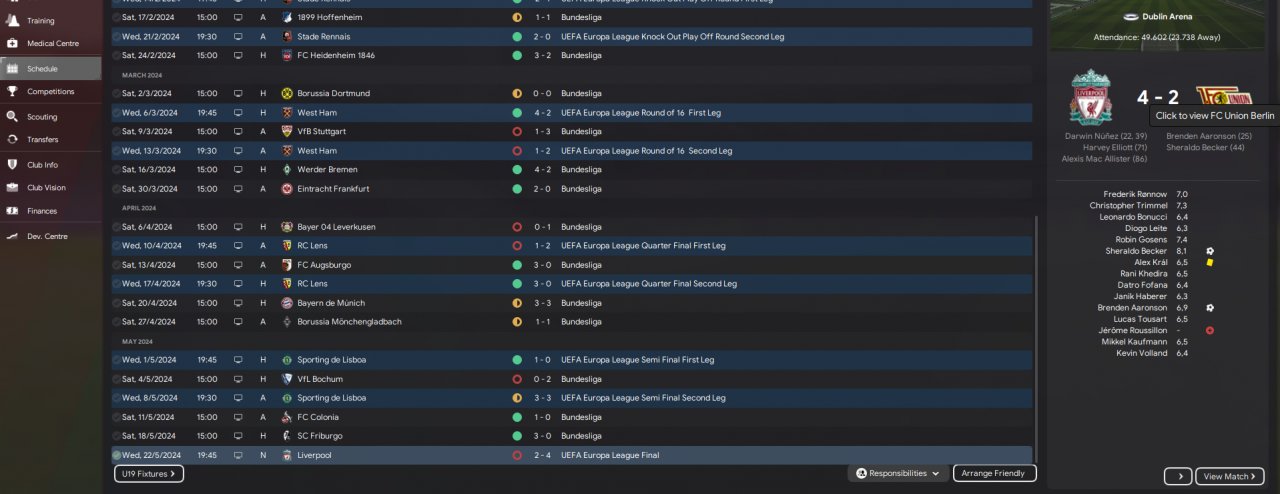Toggle the selection circle for 18/5/2024 SC Friburgo
Image resolution: width=1280 pixels, height=494 pixels.
point(117,436)
